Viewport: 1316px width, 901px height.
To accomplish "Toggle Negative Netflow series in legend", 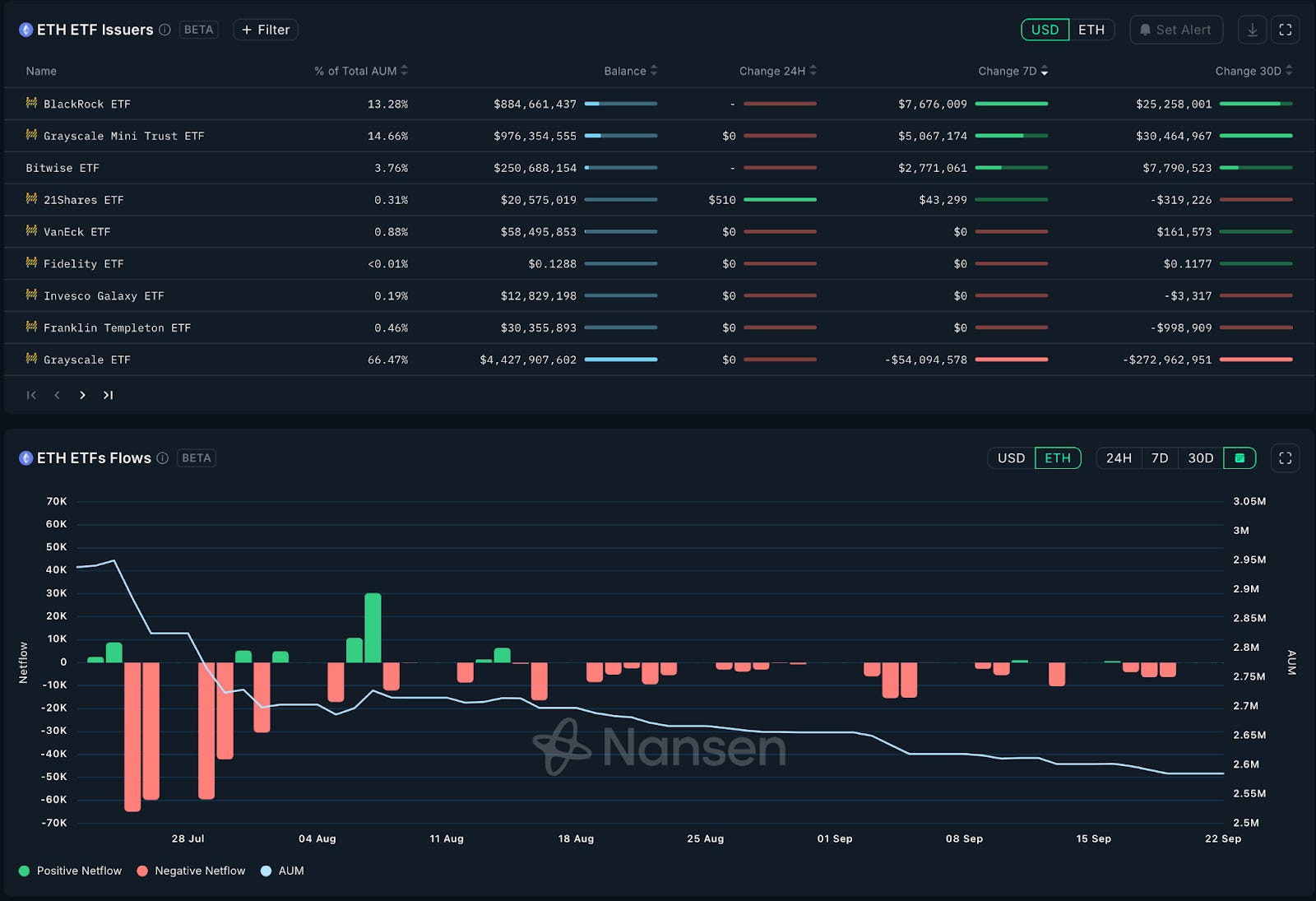I will pyautogui.click(x=191, y=871).
